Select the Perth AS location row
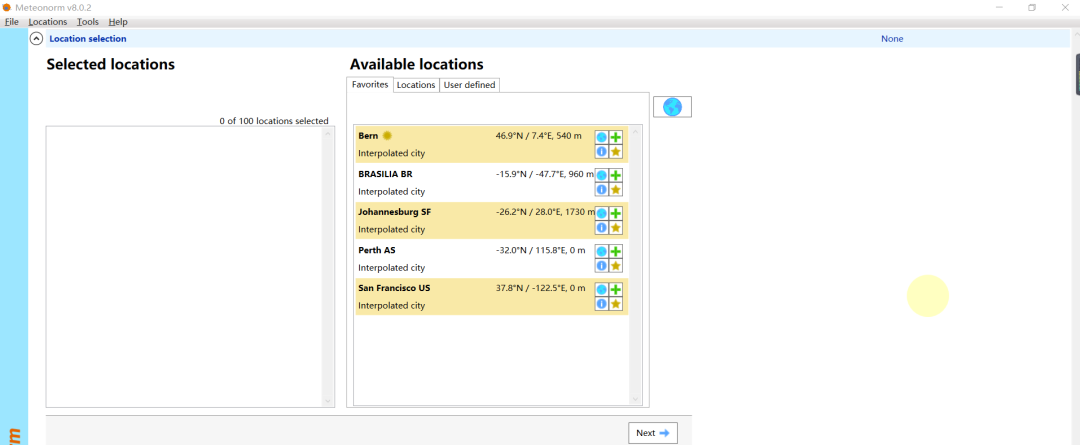The image size is (1080, 445). (x=492, y=258)
